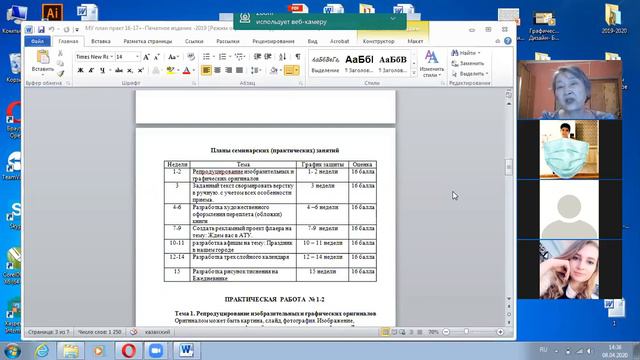640x360 pixels.
Task: Open Internet Explorer from taskbar
Action: point(42,351)
